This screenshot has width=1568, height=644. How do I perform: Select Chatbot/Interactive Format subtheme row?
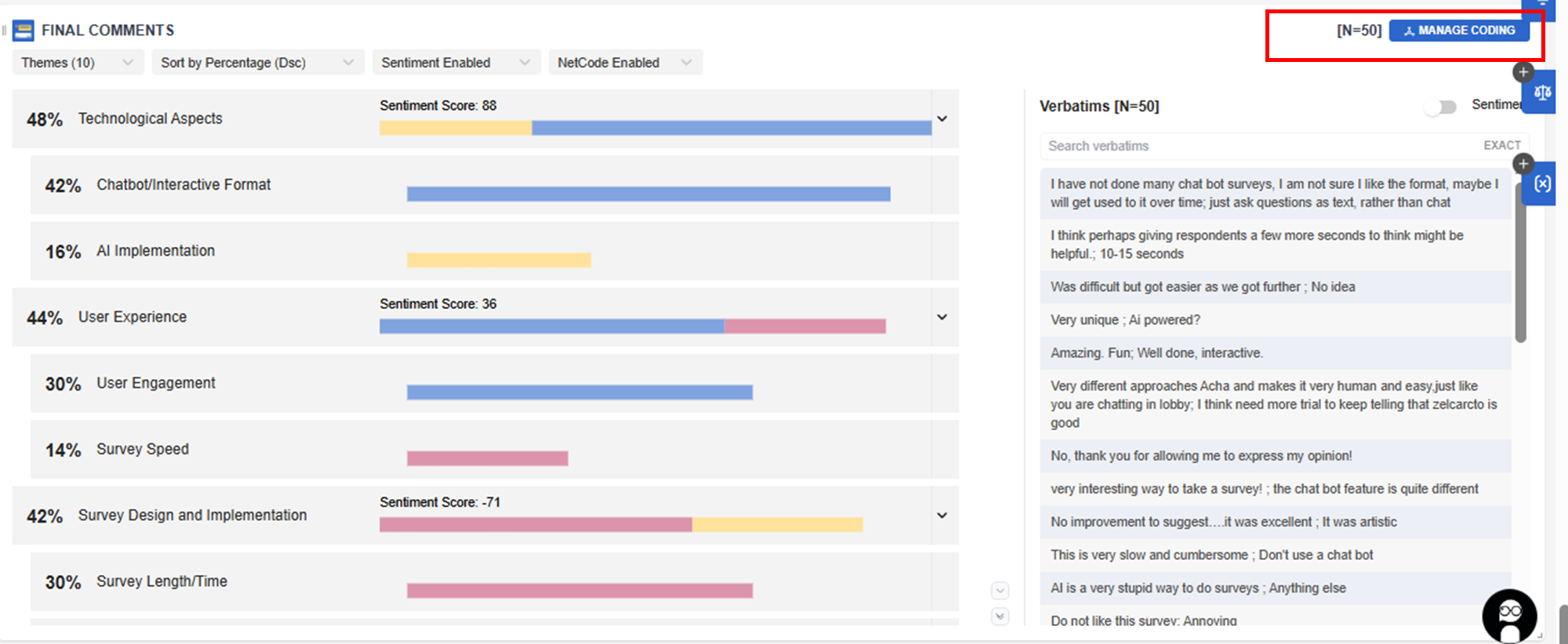click(x=183, y=185)
